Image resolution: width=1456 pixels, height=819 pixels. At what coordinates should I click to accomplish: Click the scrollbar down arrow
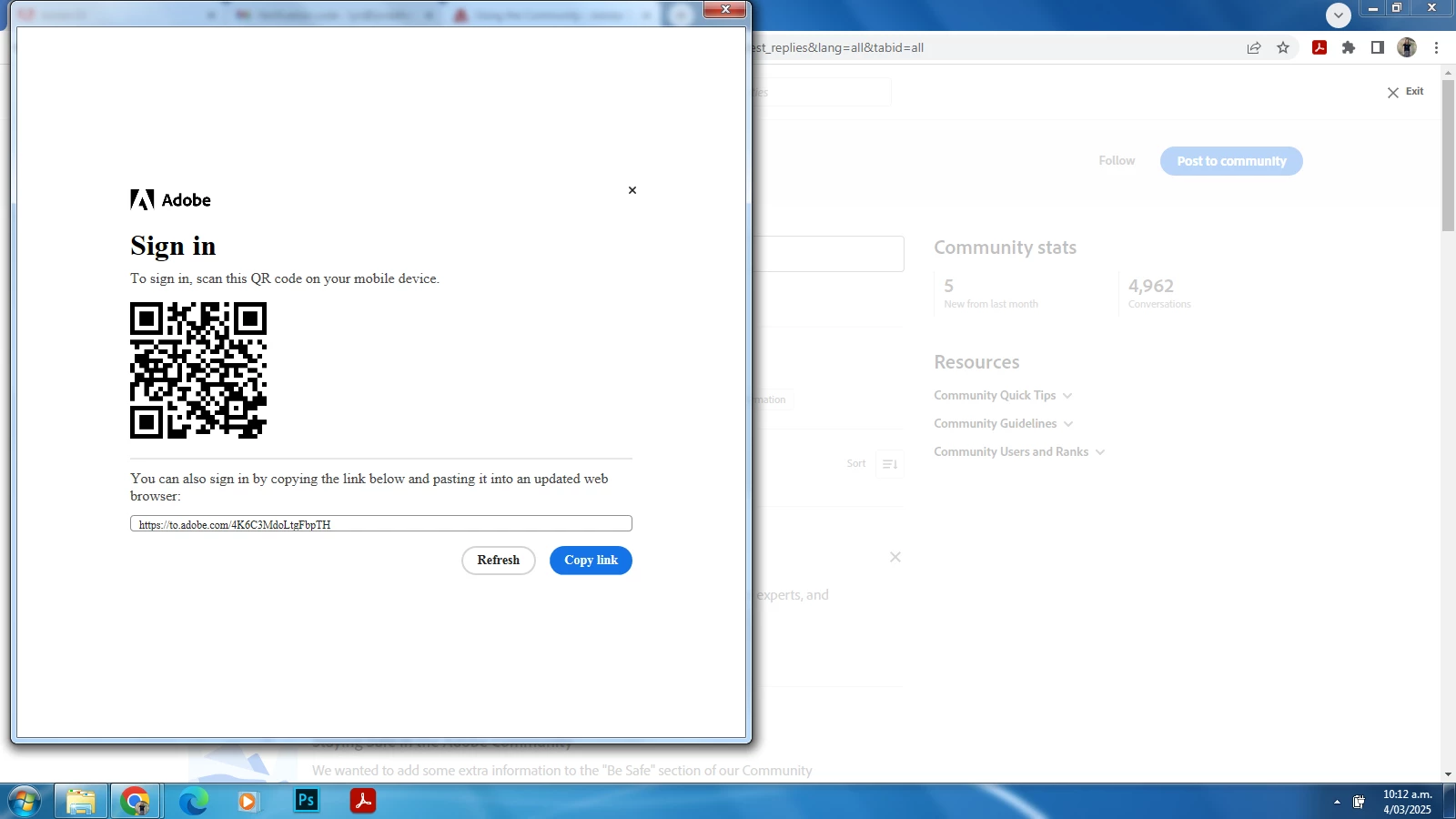pyautogui.click(x=1449, y=774)
